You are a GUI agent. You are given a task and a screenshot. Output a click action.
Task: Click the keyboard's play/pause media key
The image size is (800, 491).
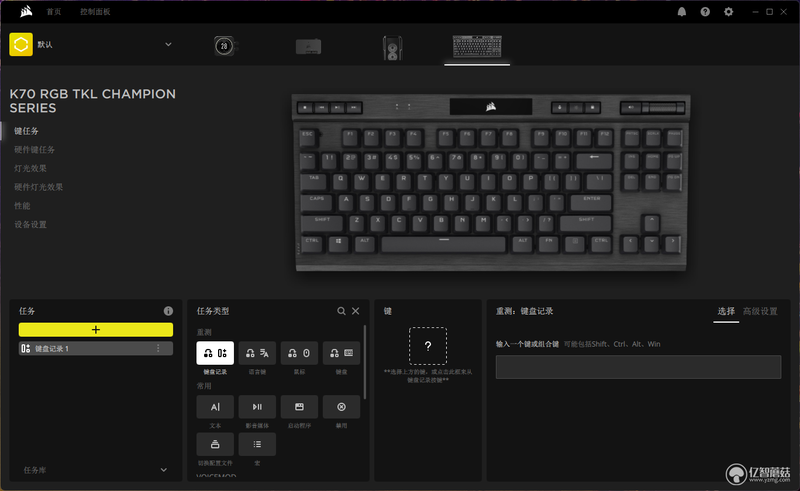[x=337, y=108]
